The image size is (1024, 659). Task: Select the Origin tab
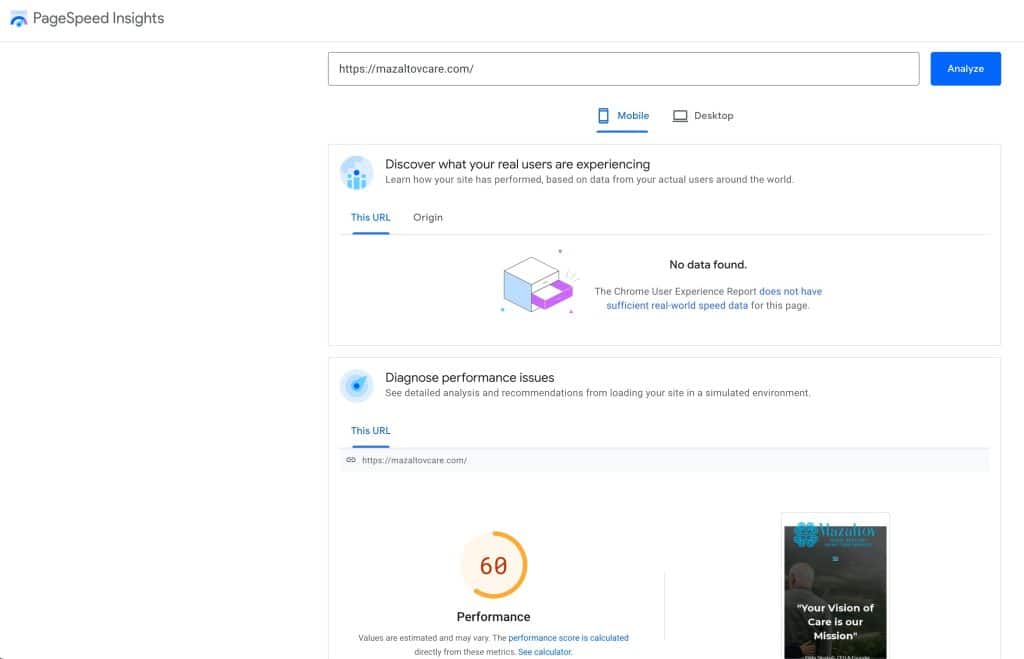pyautogui.click(x=428, y=217)
